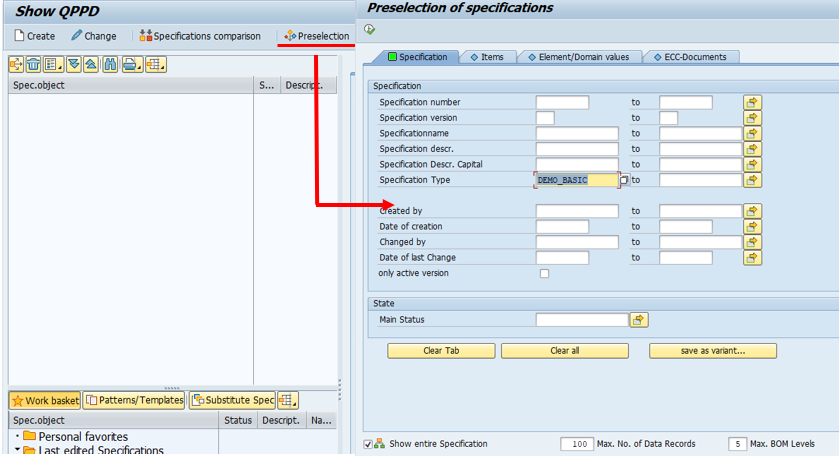This screenshot has width=839, height=457.
Task: Click the expand all nodes icon
Action: point(73,65)
